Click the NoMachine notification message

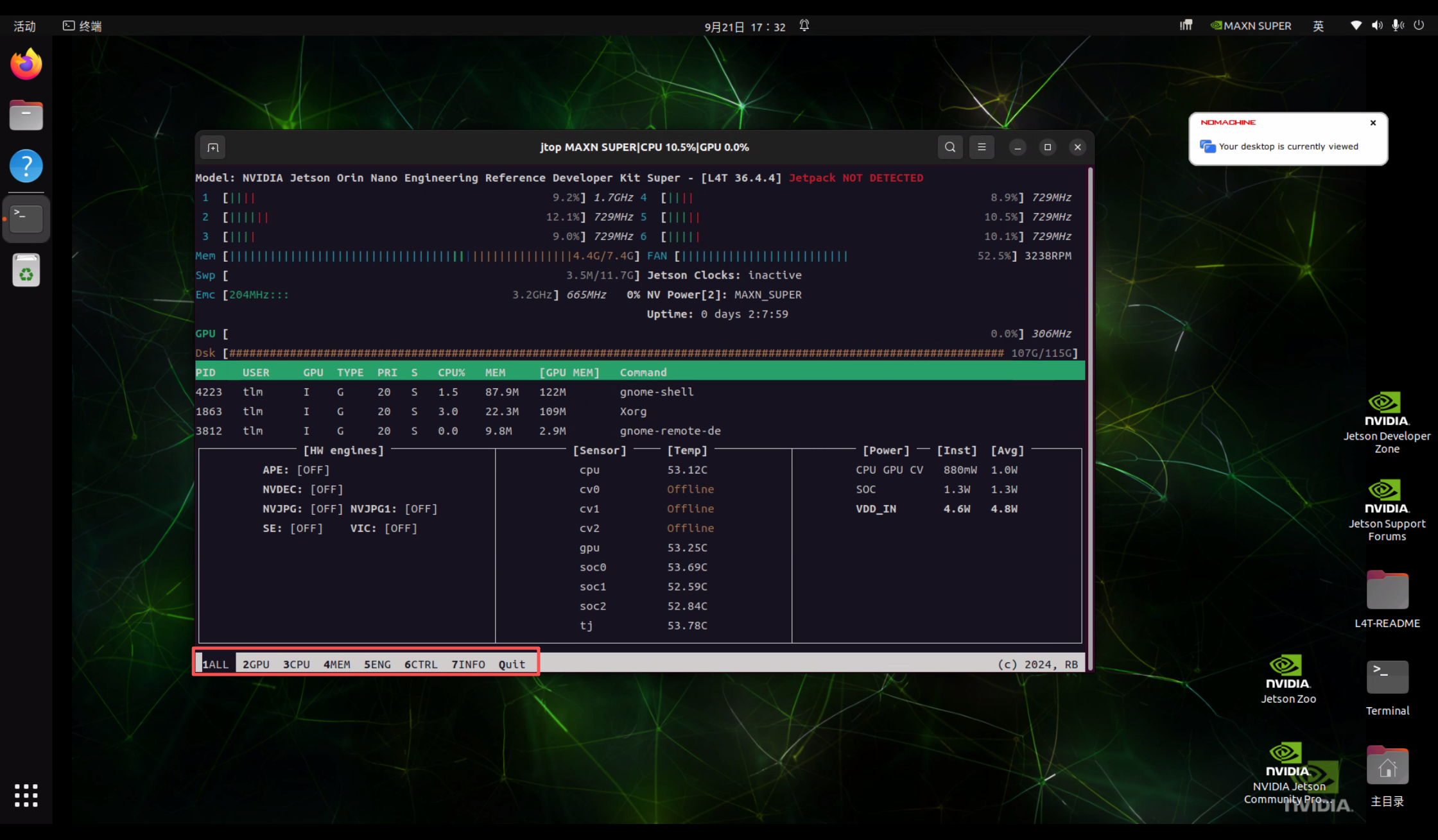[1288, 146]
